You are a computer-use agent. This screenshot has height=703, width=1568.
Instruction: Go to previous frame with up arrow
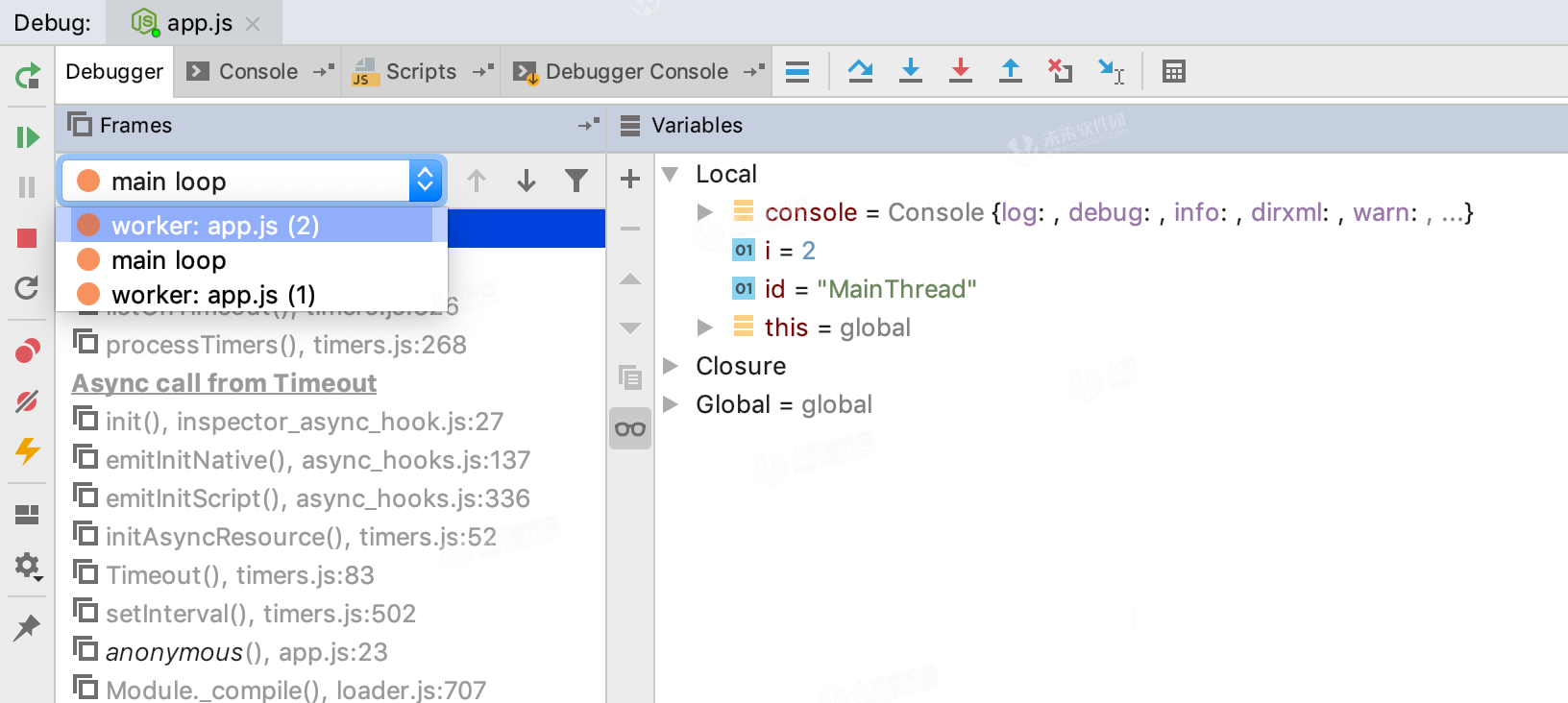tap(477, 181)
